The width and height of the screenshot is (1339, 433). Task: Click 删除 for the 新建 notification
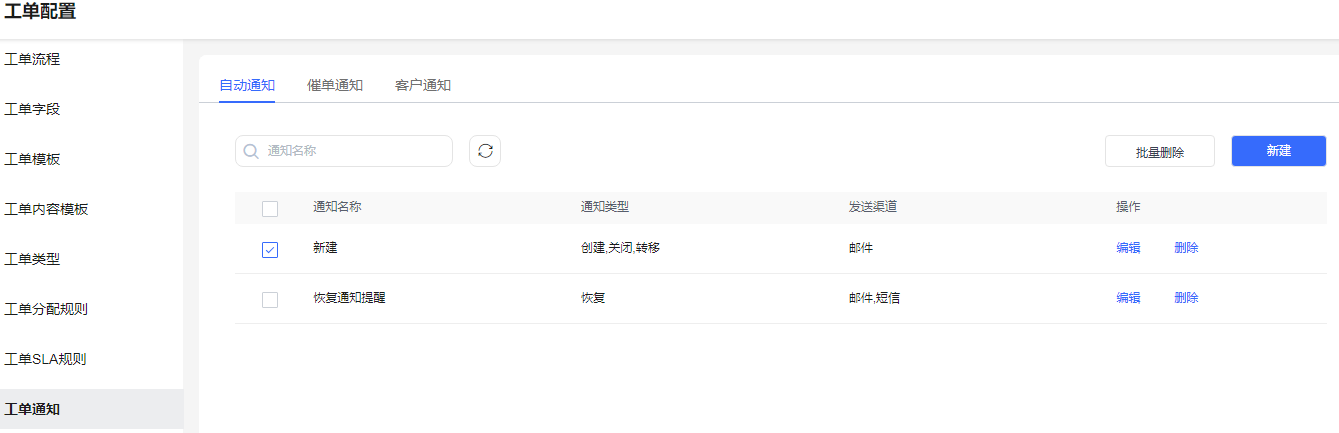[x=1186, y=248]
